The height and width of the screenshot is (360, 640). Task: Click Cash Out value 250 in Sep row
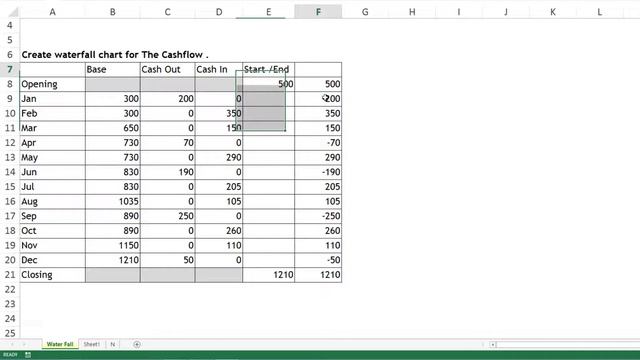pos(167,216)
